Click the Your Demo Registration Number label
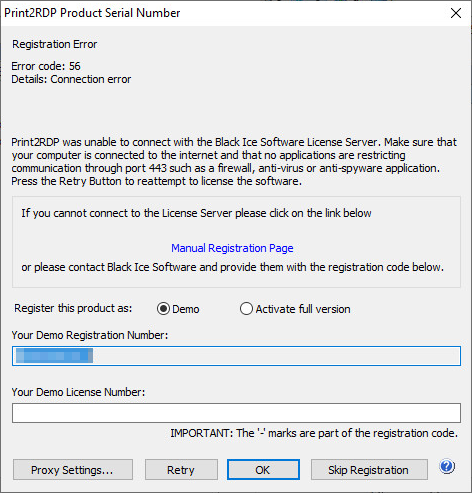The height and width of the screenshot is (493, 472). click(x=90, y=335)
